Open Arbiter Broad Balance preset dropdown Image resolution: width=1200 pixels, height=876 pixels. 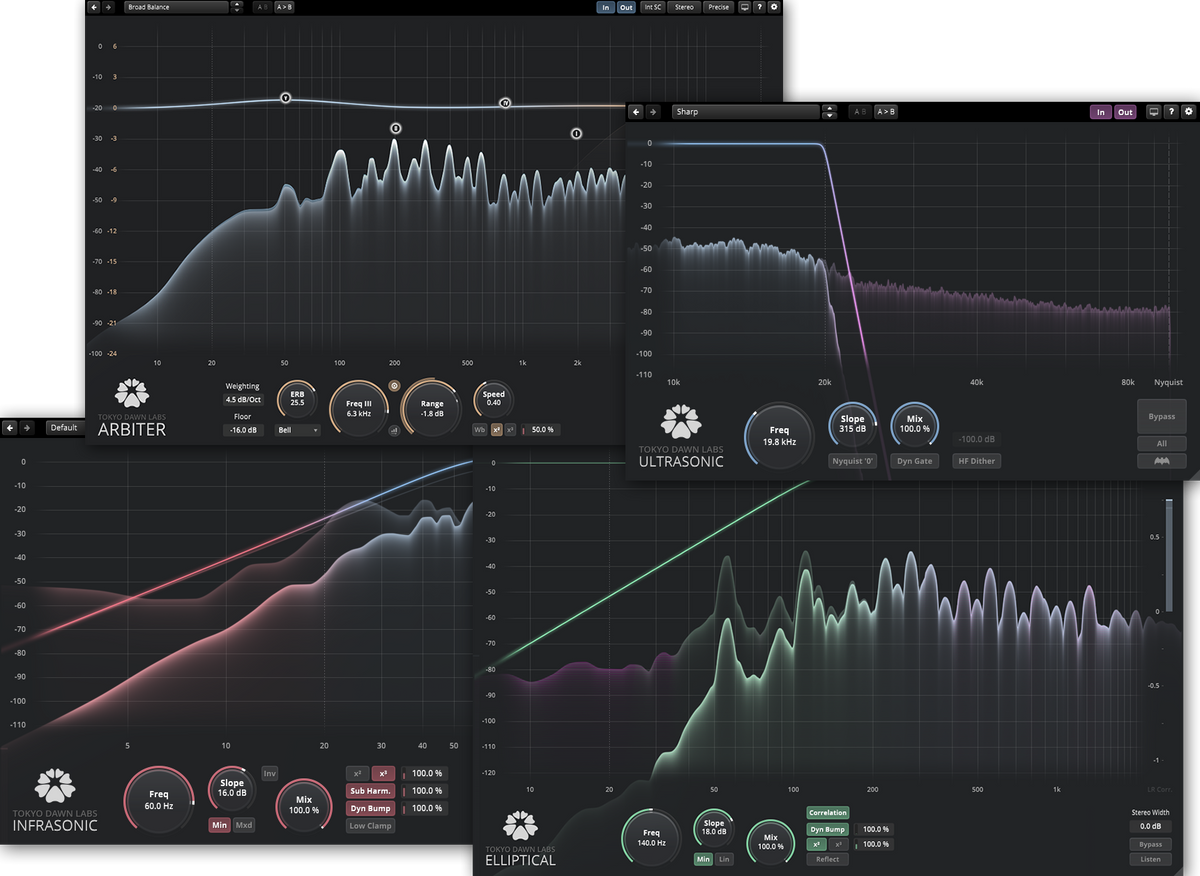[x=177, y=7]
